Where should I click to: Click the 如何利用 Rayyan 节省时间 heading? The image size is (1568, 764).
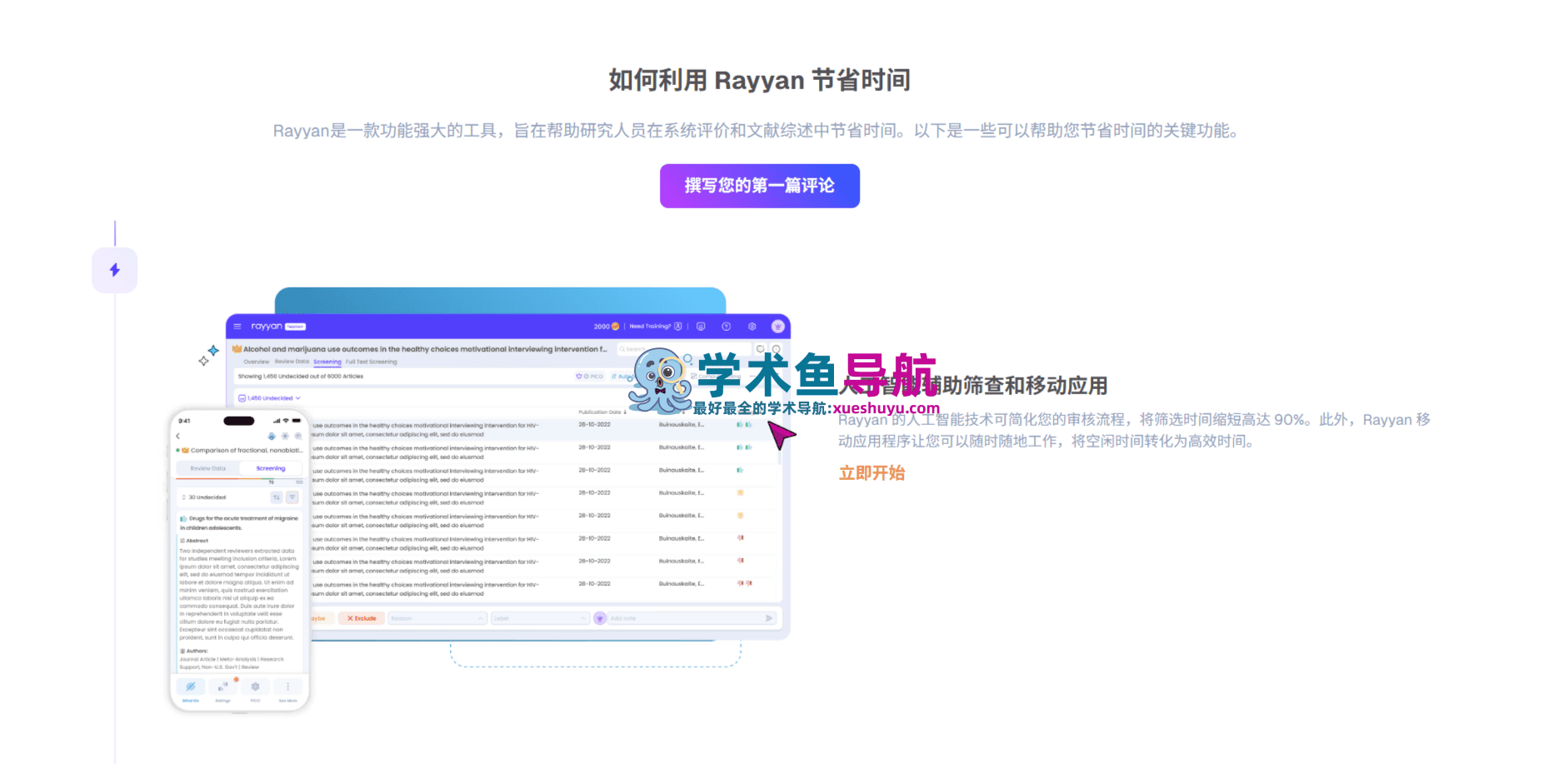[759, 81]
